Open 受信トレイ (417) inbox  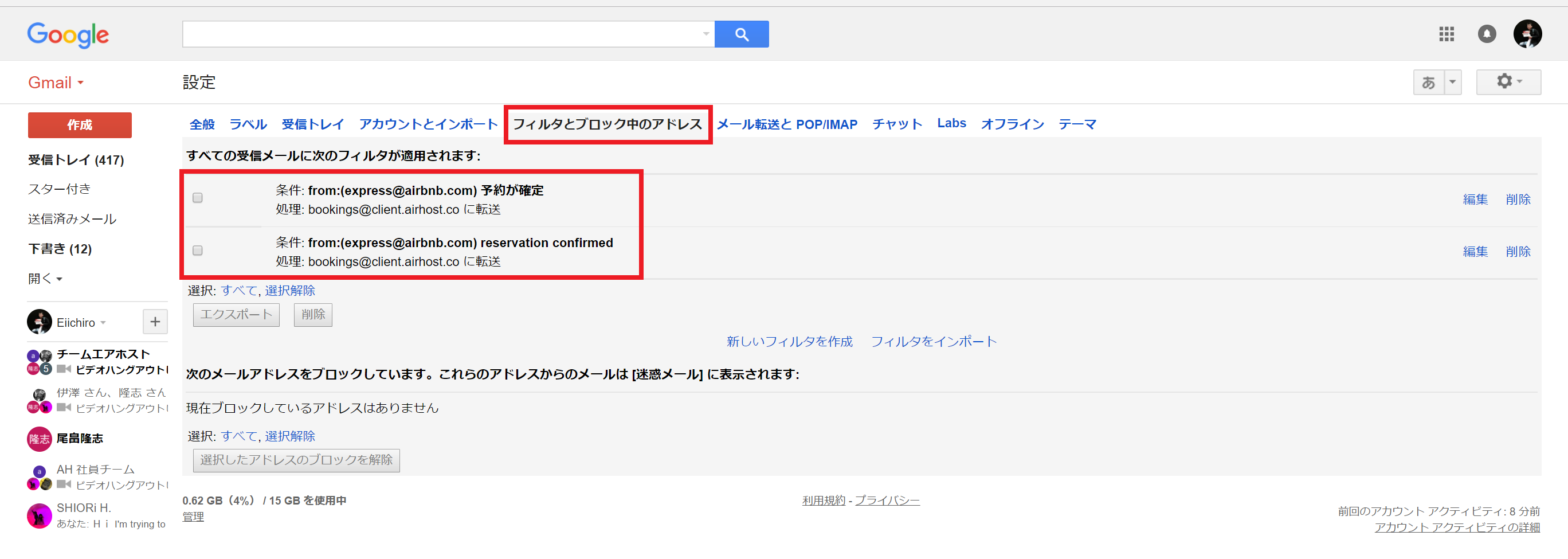76,159
